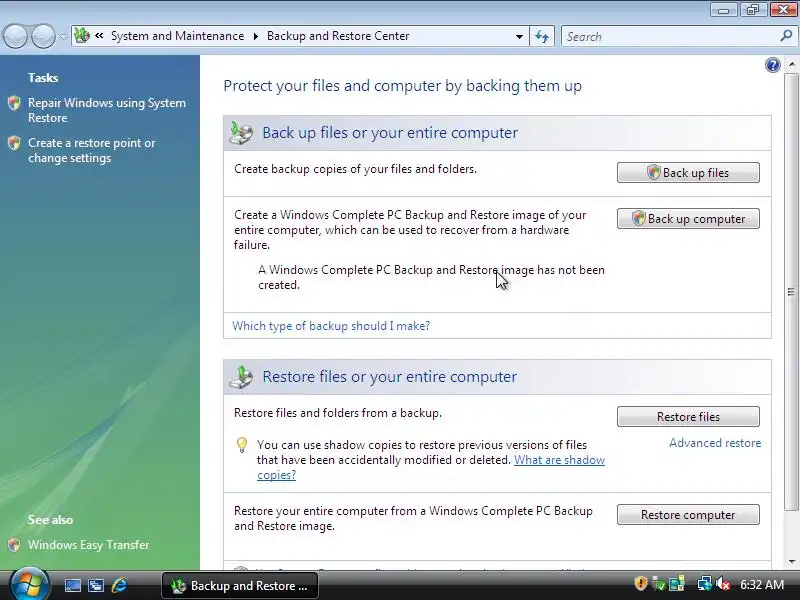The height and width of the screenshot is (600, 800).
Task: Click Back up files or your entire computer heading
Action: pos(390,133)
